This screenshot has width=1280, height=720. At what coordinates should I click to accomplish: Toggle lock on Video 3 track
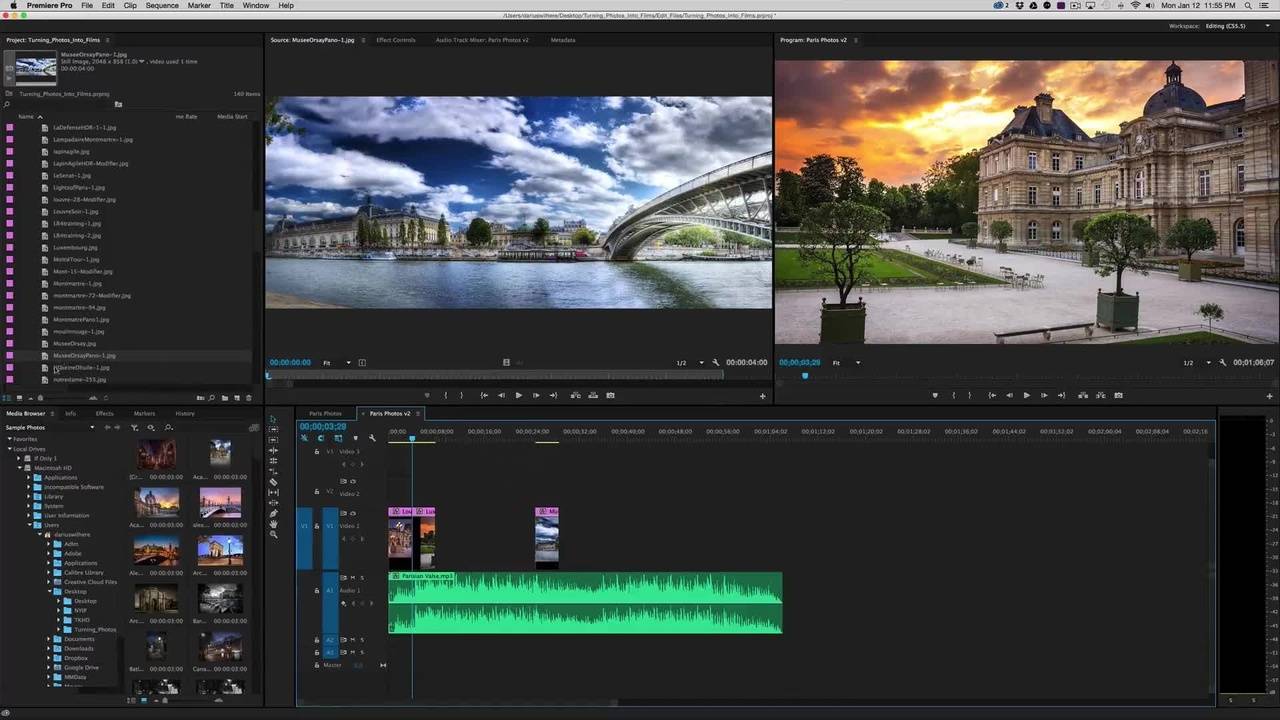pos(317,452)
